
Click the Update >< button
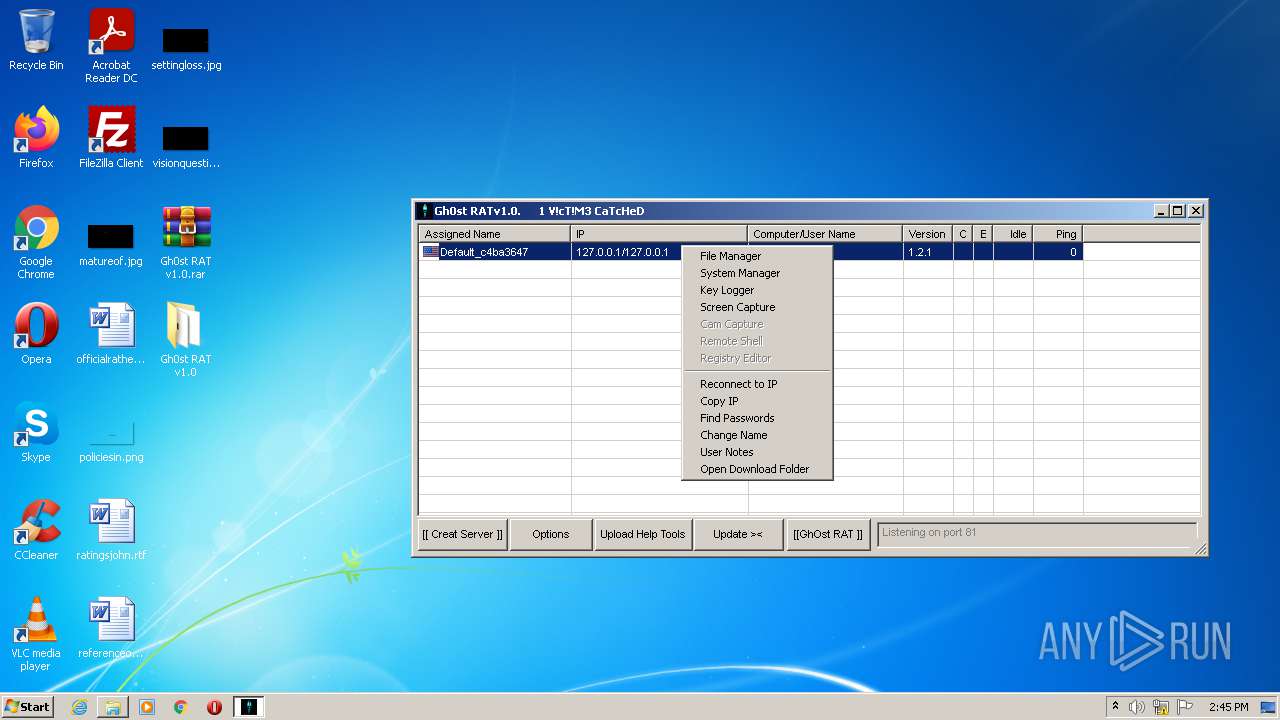(738, 534)
